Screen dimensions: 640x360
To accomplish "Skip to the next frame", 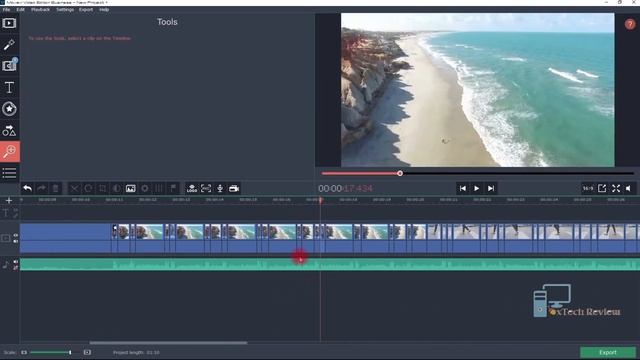I will point(491,188).
